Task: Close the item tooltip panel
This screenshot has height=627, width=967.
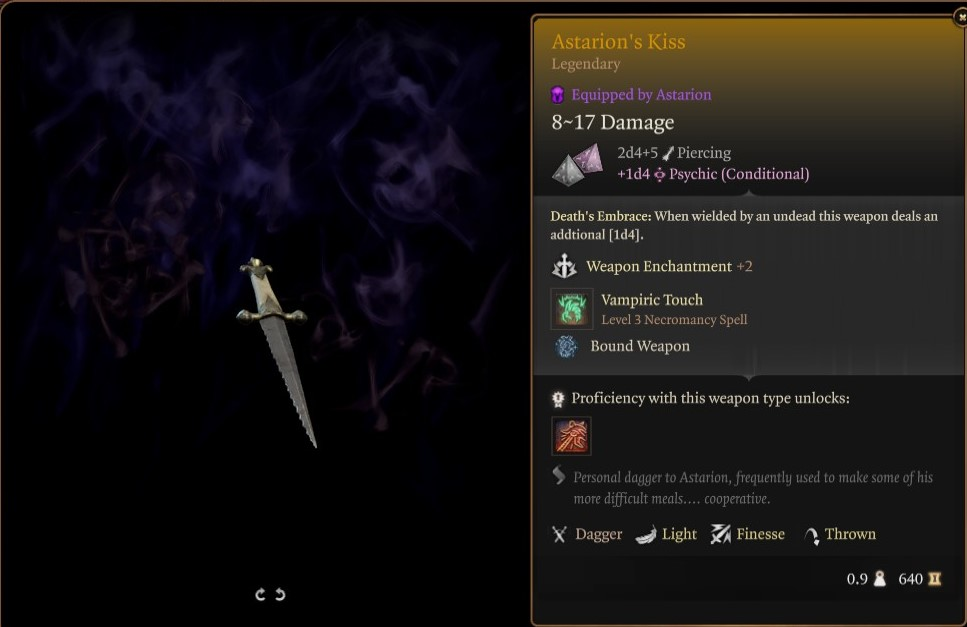Action: click(x=961, y=17)
